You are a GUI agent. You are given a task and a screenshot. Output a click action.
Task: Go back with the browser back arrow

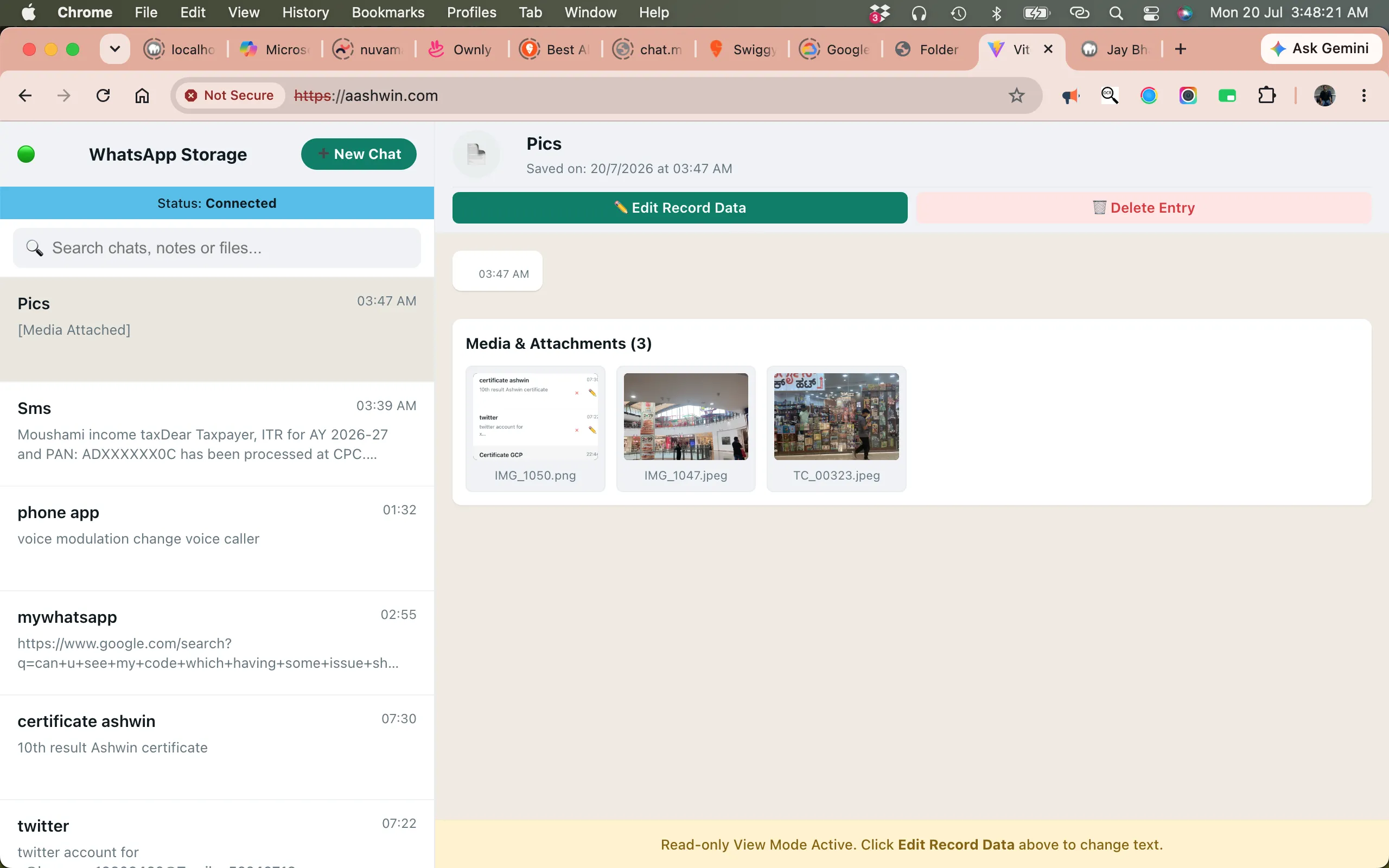24,95
